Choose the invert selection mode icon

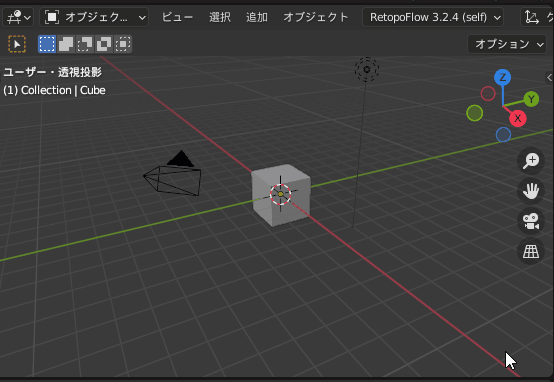pos(104,44)
